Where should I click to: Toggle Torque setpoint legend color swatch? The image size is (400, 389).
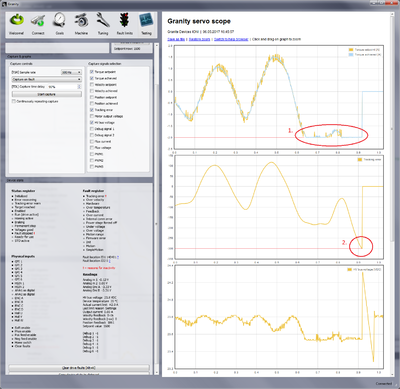tap(351, 50)
